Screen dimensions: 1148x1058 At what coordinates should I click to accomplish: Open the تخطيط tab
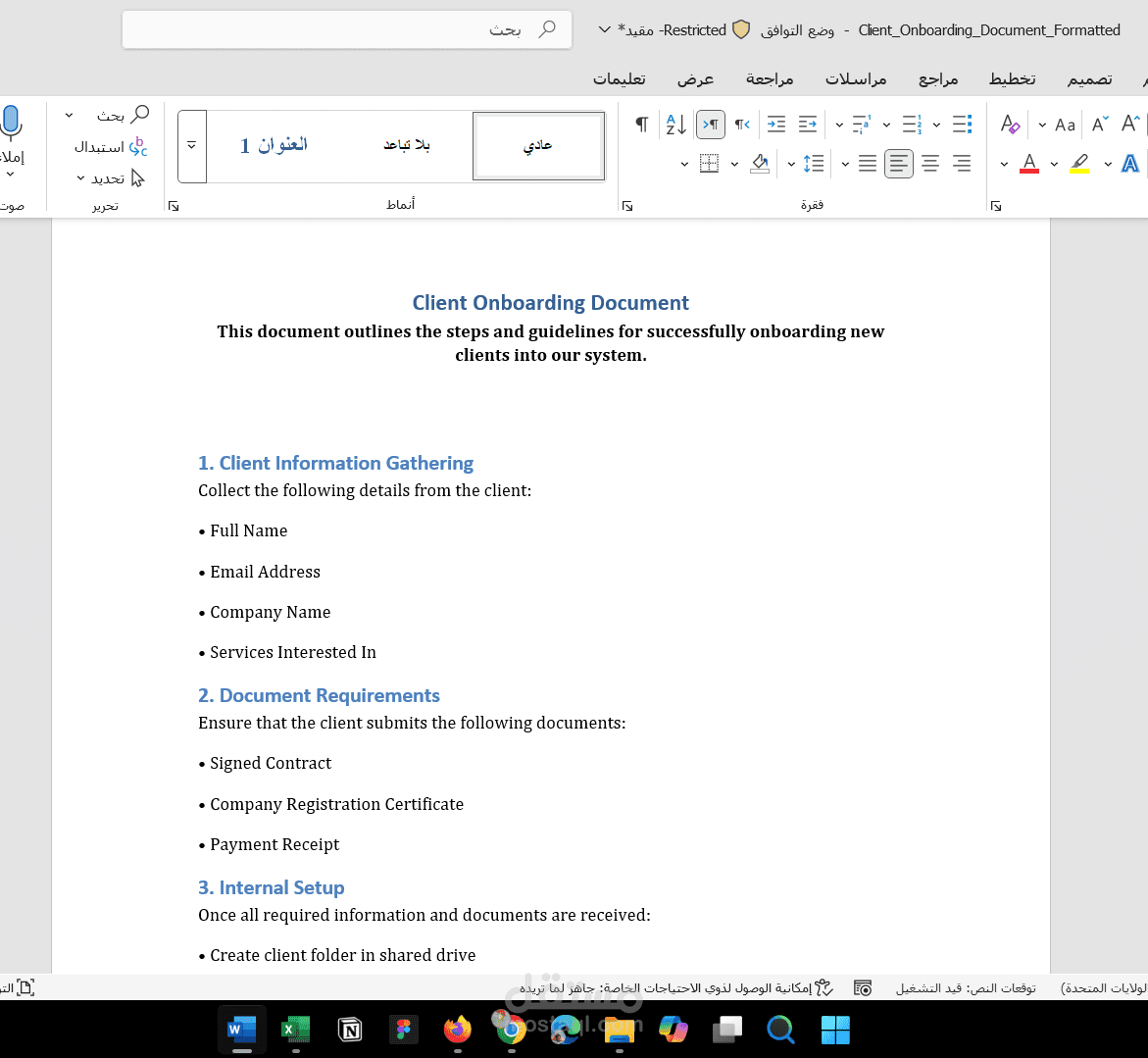[1013, 79]
